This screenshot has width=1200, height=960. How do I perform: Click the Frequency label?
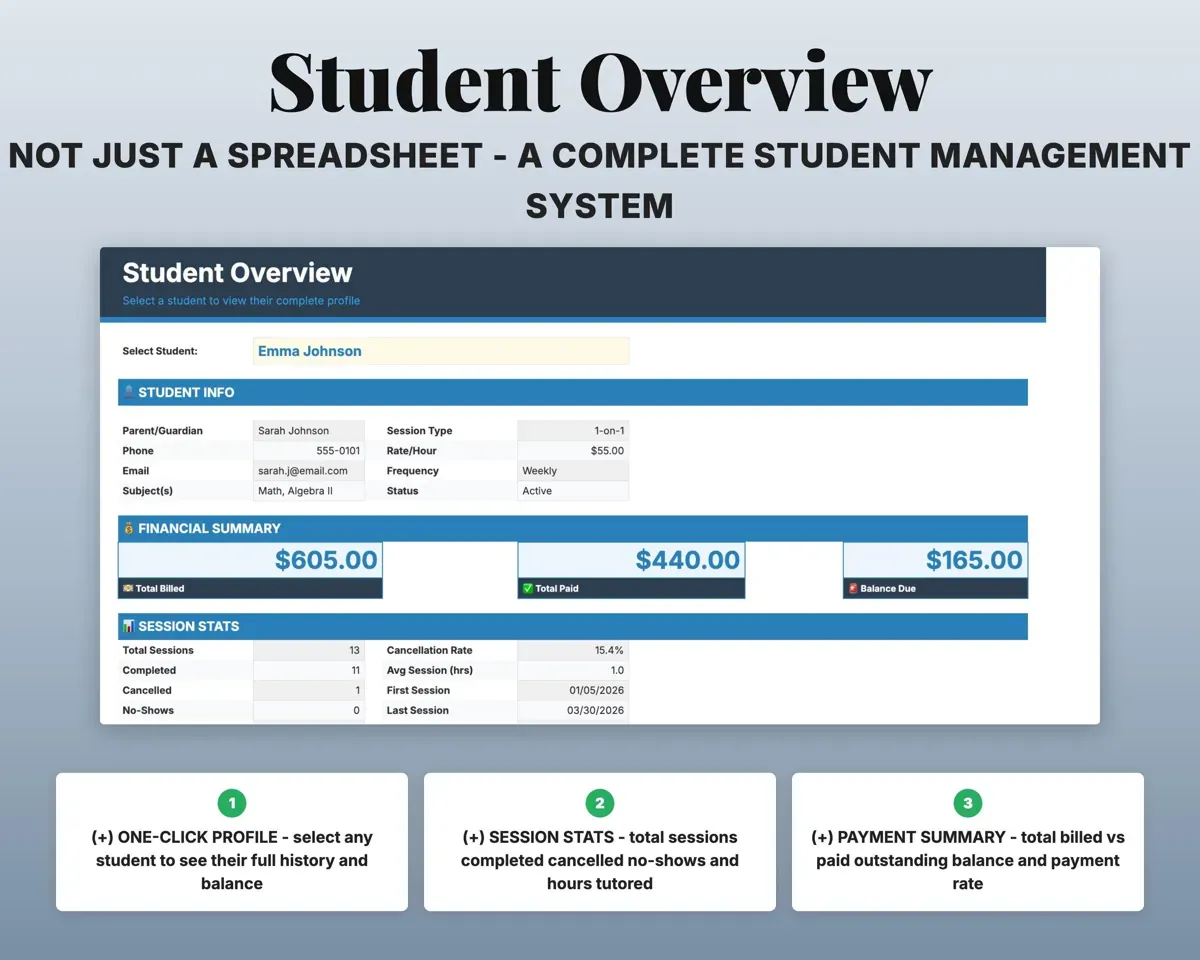(412, 471)
